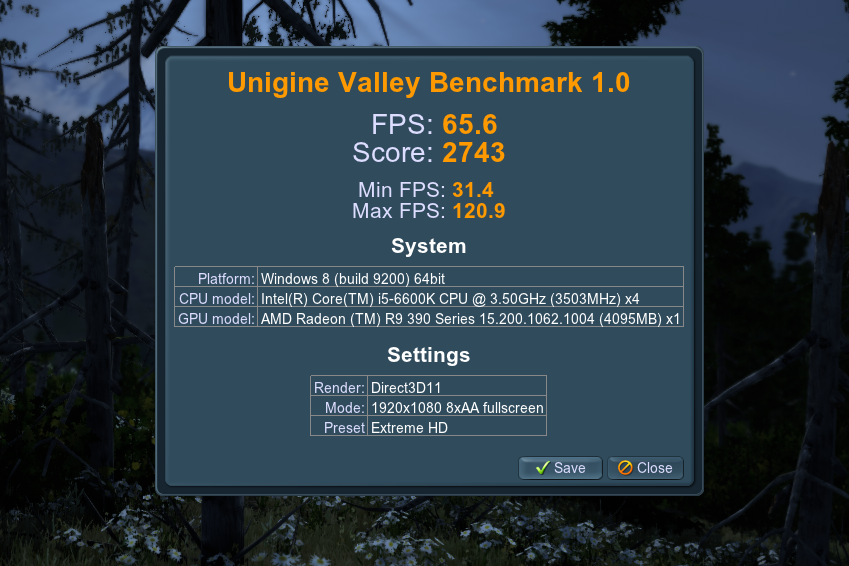Click the Close button
The width and height of the screenshot is (849, 566).
click(645, 468)
